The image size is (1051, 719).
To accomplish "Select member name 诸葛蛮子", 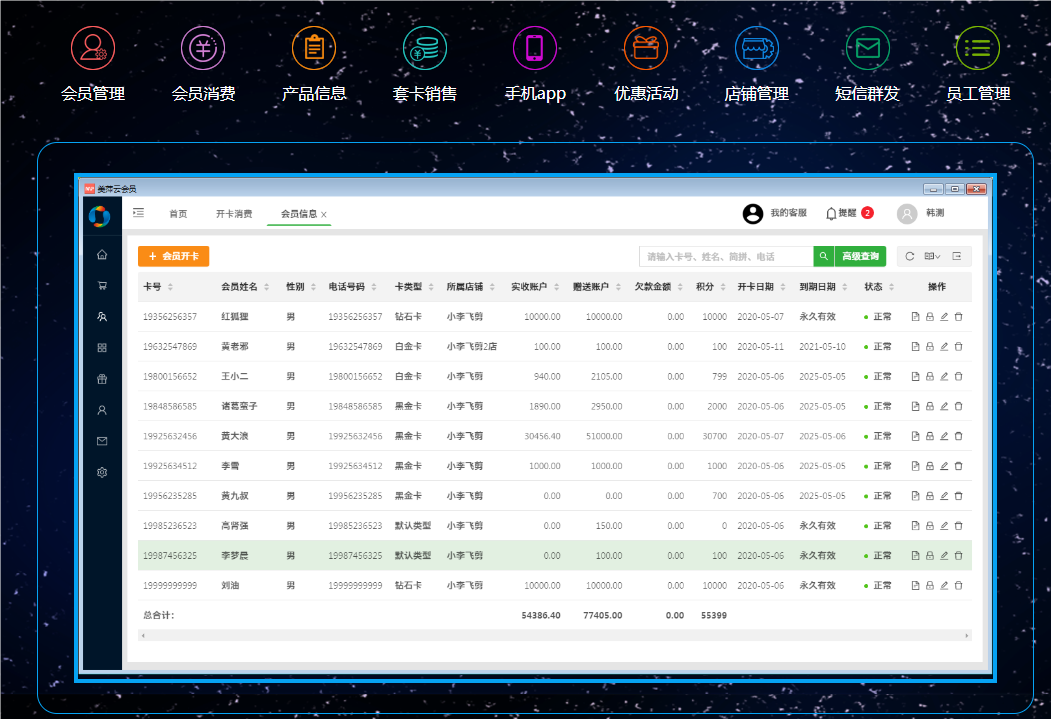I will coord(239,406).
